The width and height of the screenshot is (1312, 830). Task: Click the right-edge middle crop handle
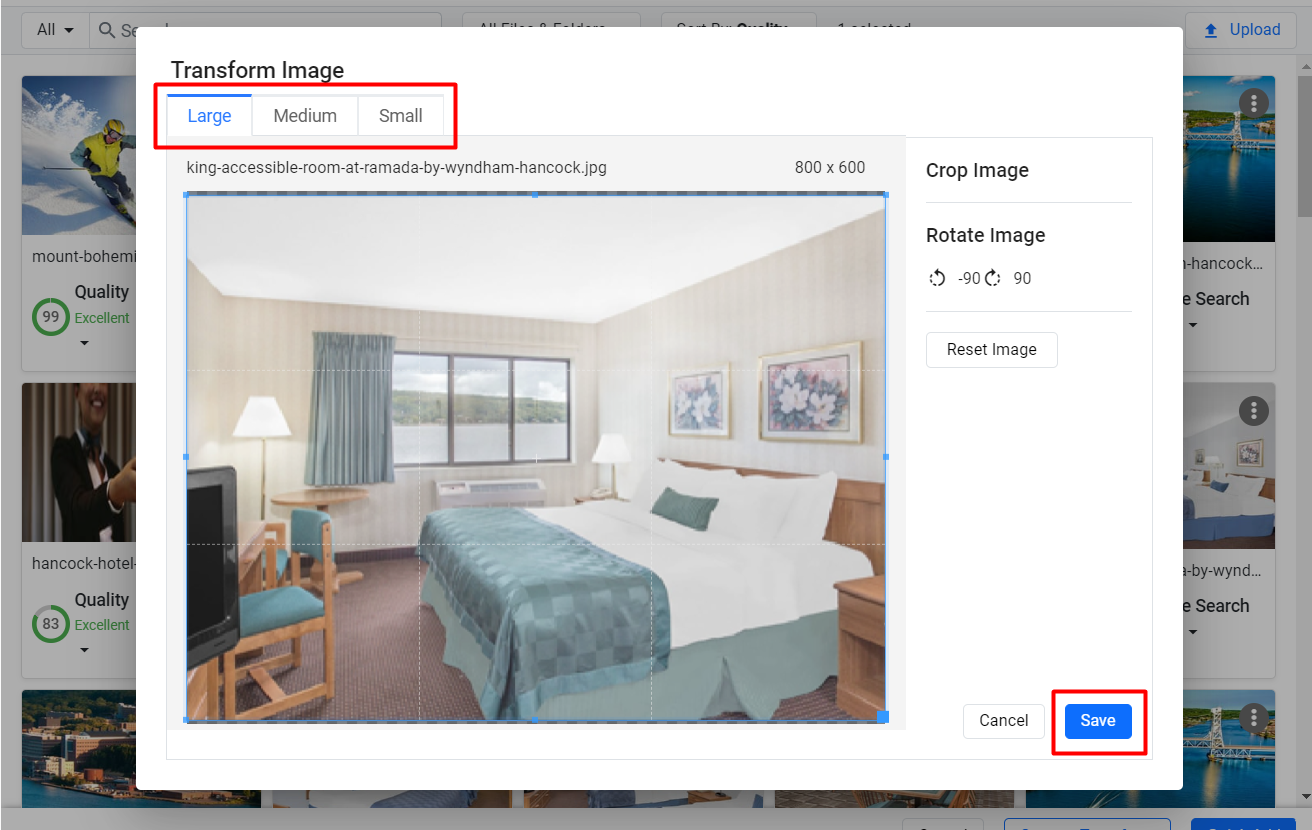click(886, 456)
